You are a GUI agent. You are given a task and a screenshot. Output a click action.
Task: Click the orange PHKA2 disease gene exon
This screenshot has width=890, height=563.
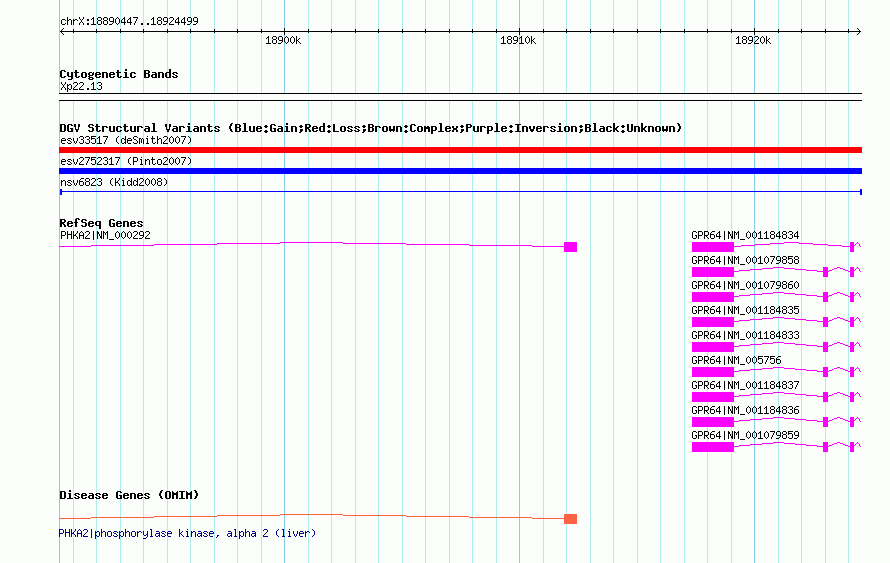click(x=570, y=519)
